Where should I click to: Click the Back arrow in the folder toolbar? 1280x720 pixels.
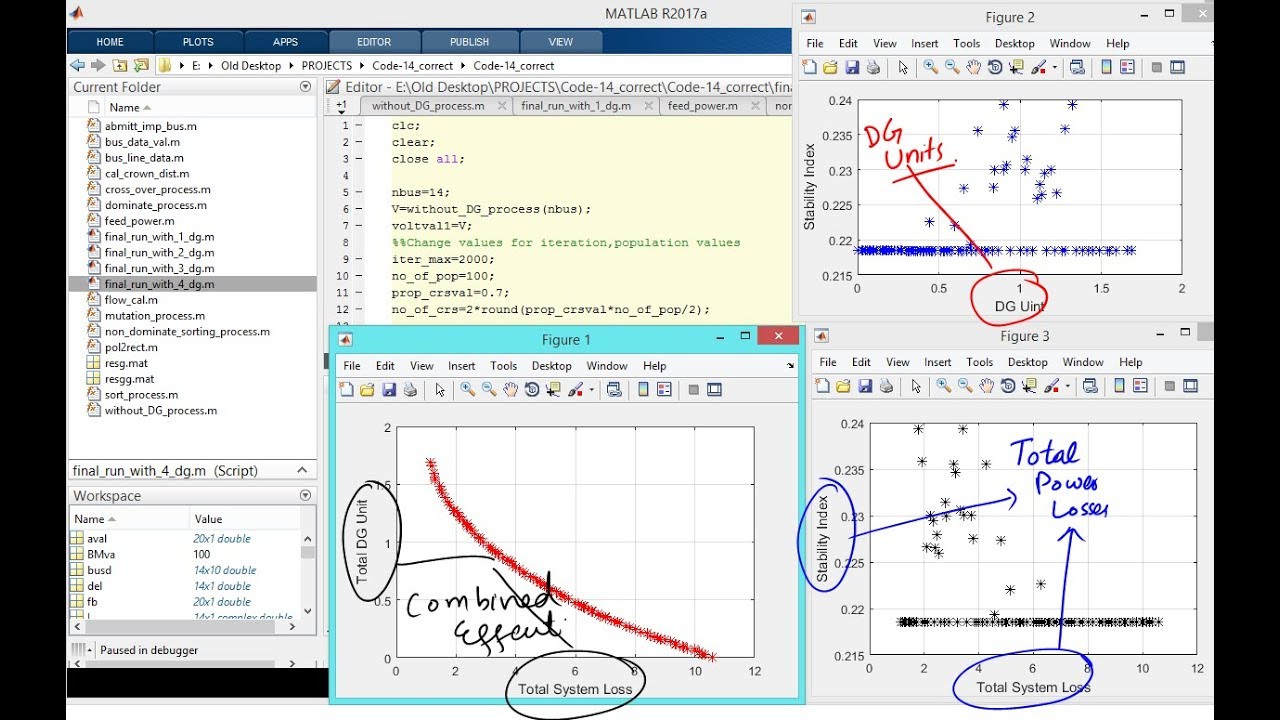point(77,65)
